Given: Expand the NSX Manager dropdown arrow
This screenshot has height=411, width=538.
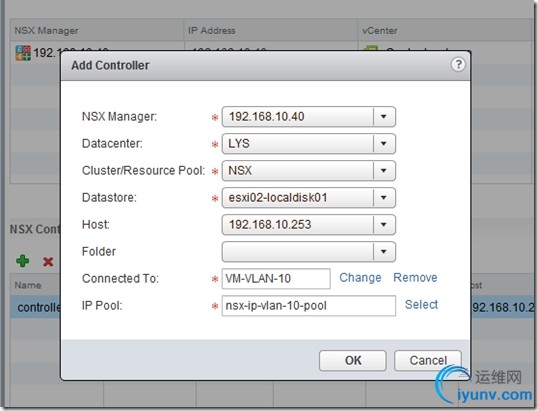Looking at the screenshot, I should [384, 117].
